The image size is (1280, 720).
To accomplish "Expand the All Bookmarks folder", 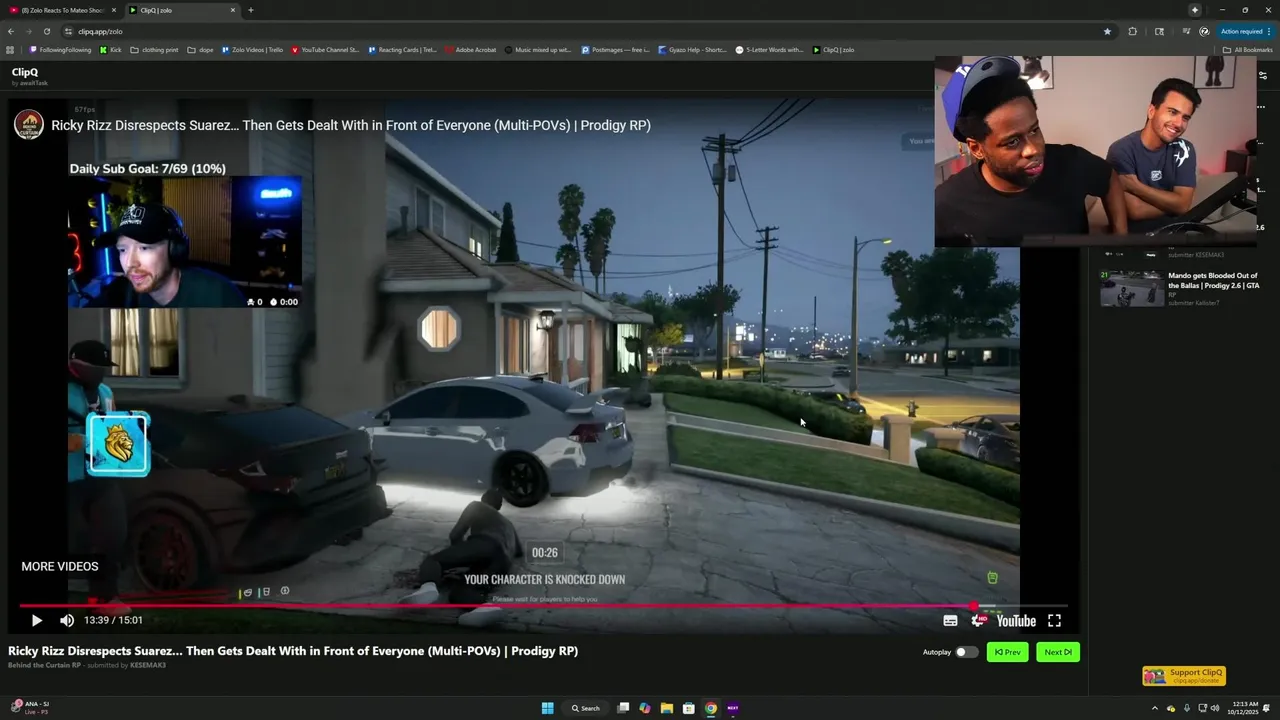I will click(1248, 50).
